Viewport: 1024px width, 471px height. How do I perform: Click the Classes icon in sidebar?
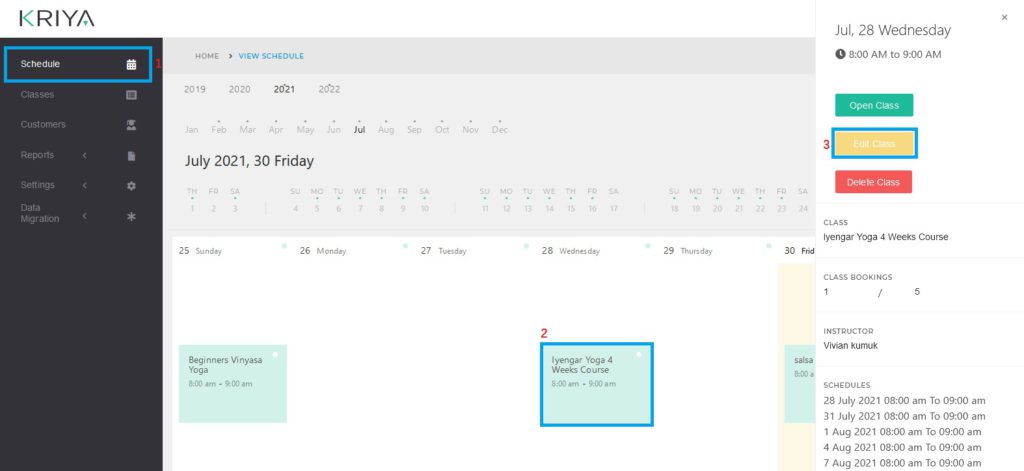tap(131, 95)
